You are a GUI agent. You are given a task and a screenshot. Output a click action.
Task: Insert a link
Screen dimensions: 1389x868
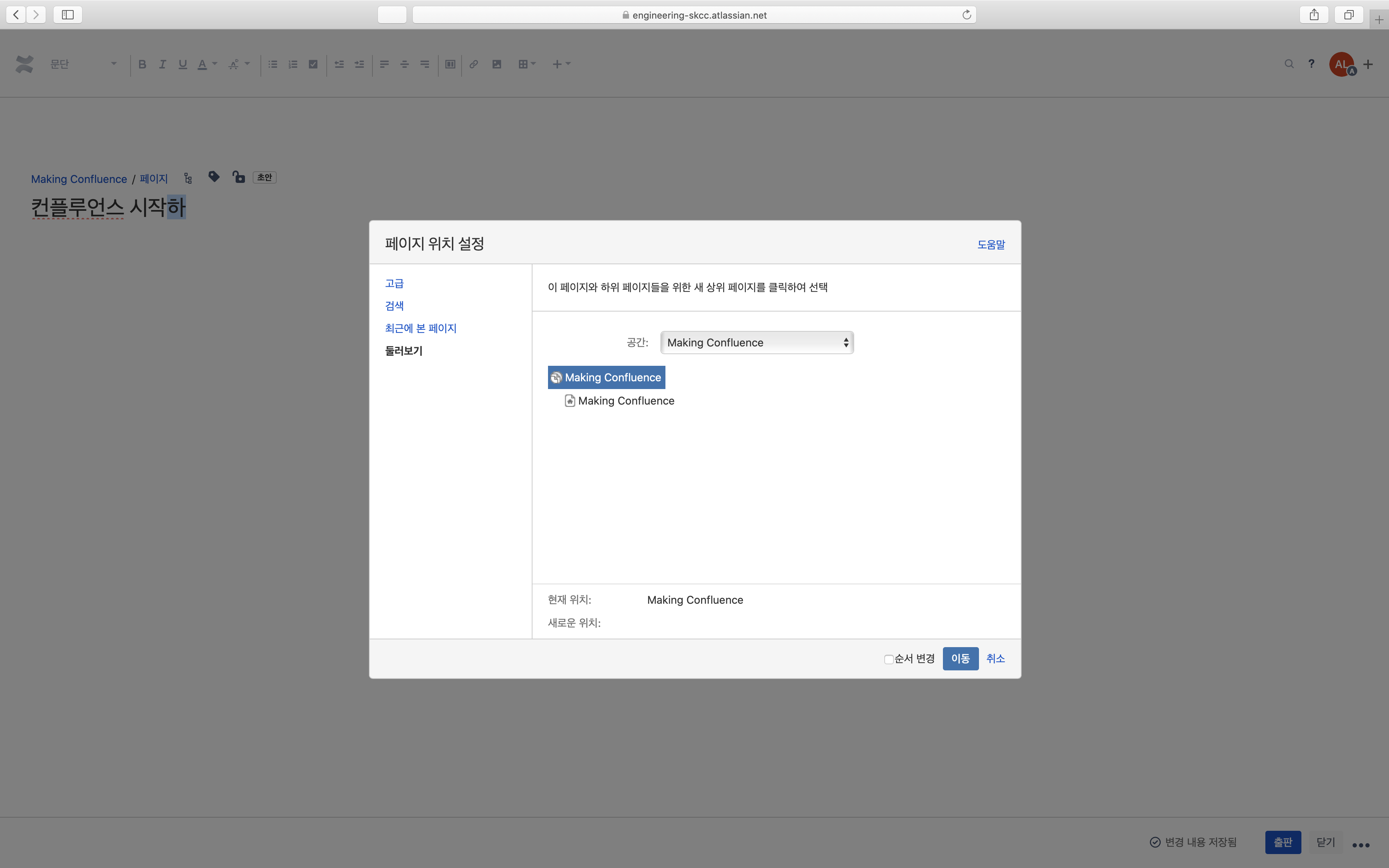[x=474, y=64]
